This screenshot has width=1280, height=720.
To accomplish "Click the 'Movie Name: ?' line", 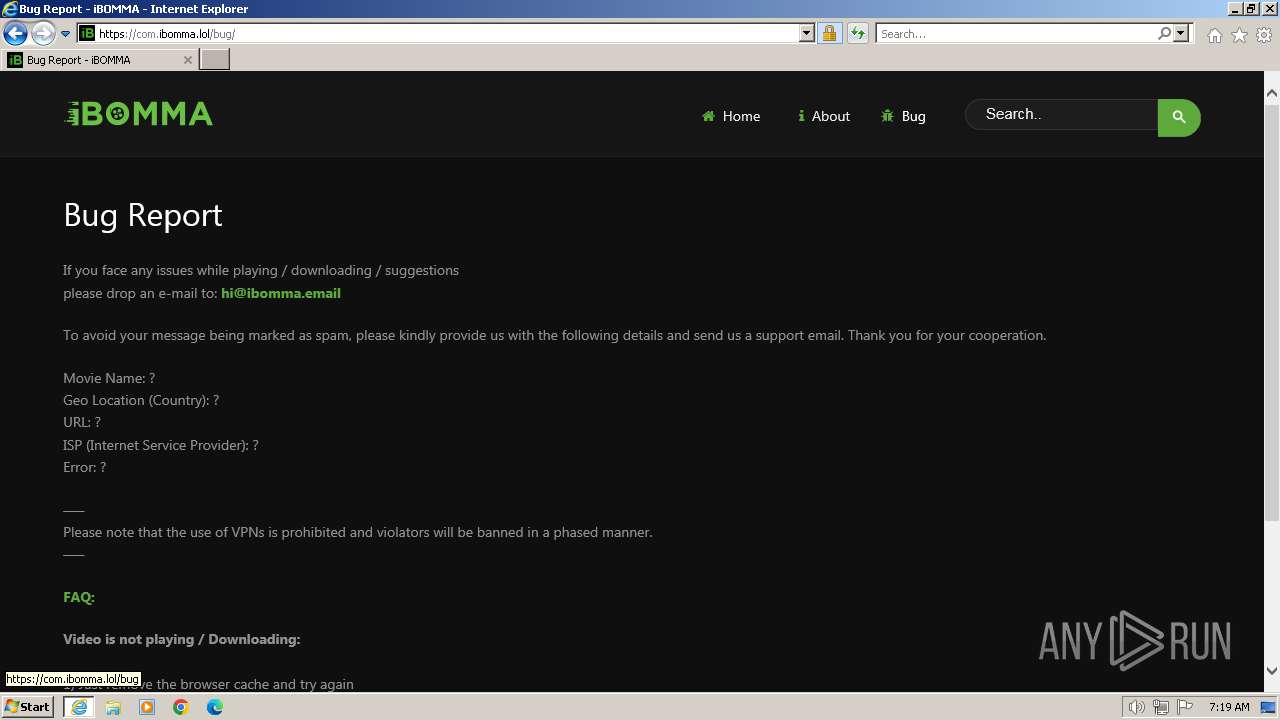I will pyautogui.click(x=109, y=378).
